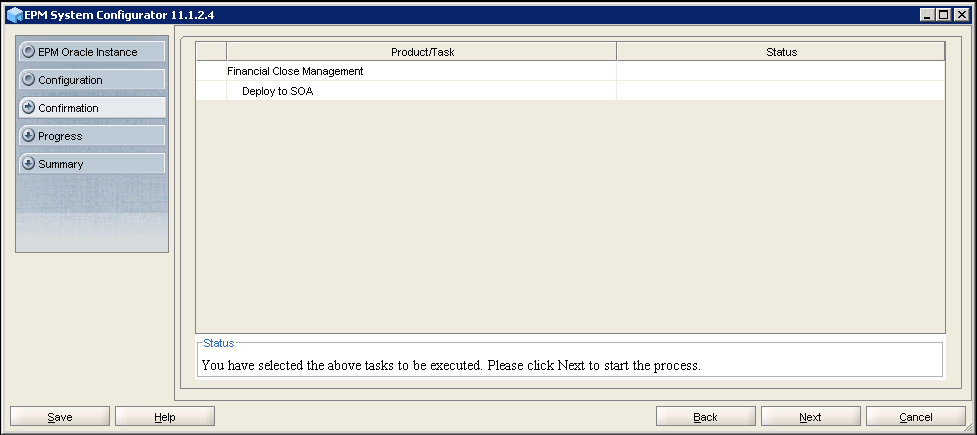The width and height of the screenshot is (977, 435).
Task: Open Help for the configurator
Action: [x=165, y=417]
